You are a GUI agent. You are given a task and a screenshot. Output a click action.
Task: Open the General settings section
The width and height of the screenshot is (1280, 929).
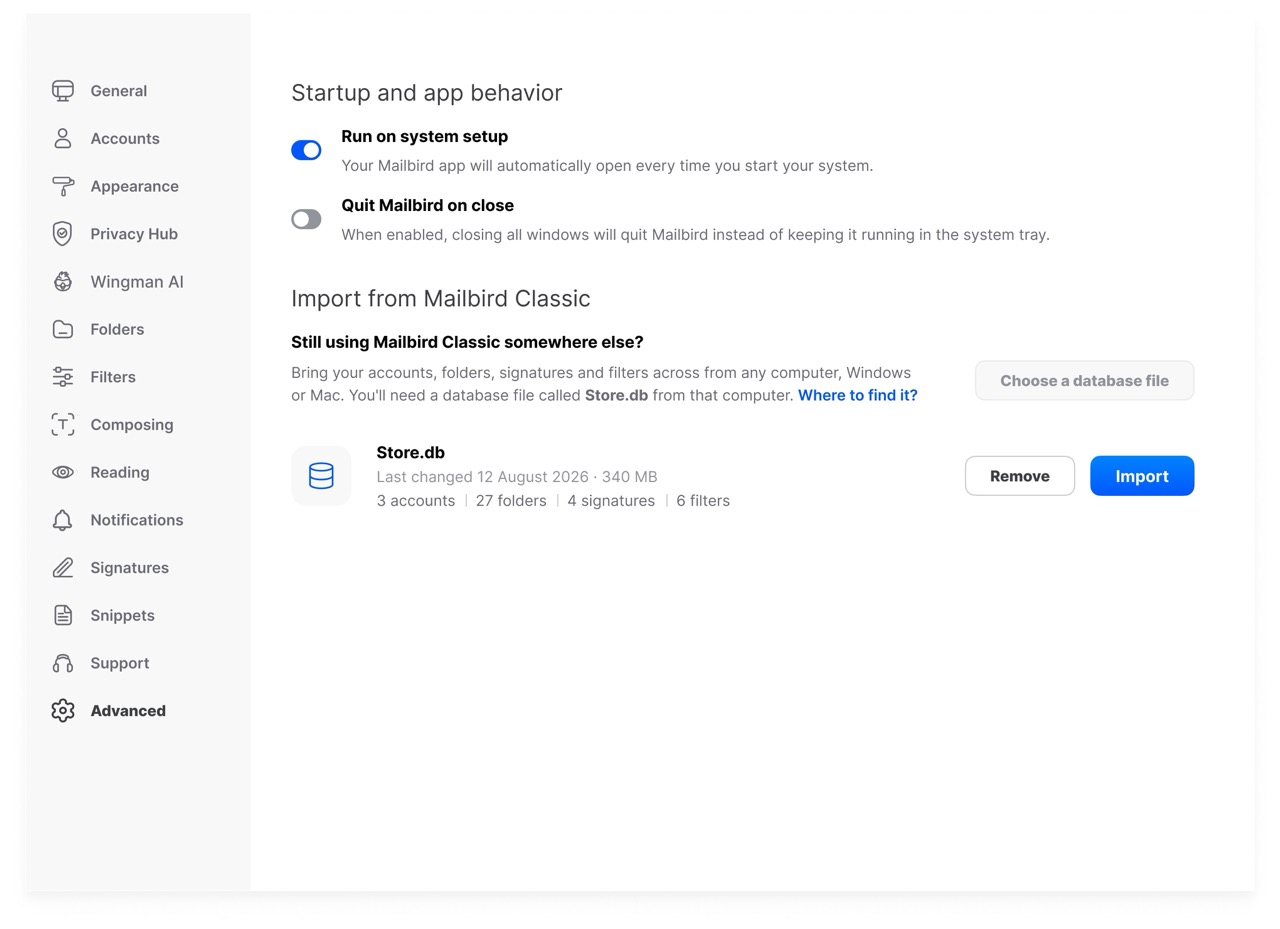tap(119, 91)
